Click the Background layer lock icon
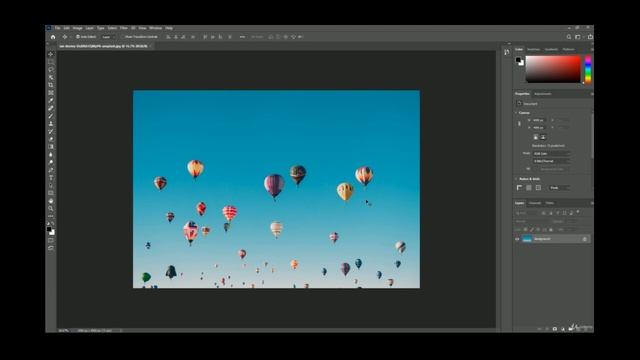640x360 pixels. click(584, 239)
